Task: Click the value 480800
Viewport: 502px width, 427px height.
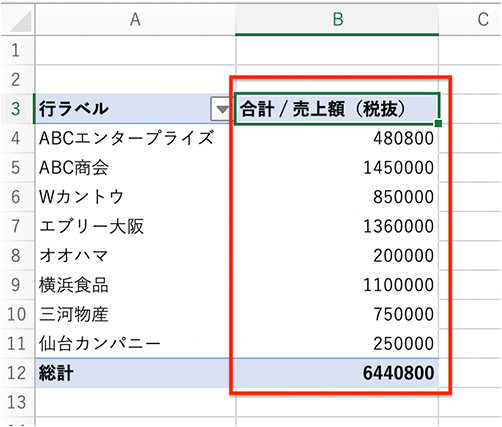Action: point(403,138)
